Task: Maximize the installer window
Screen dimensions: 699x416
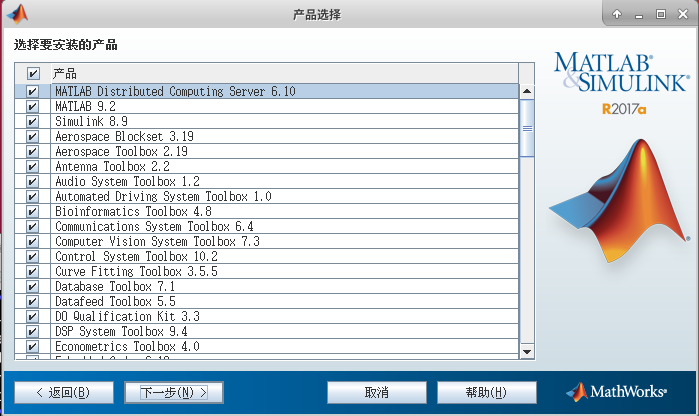Action: pyautogui.click(x=661, y=14)
